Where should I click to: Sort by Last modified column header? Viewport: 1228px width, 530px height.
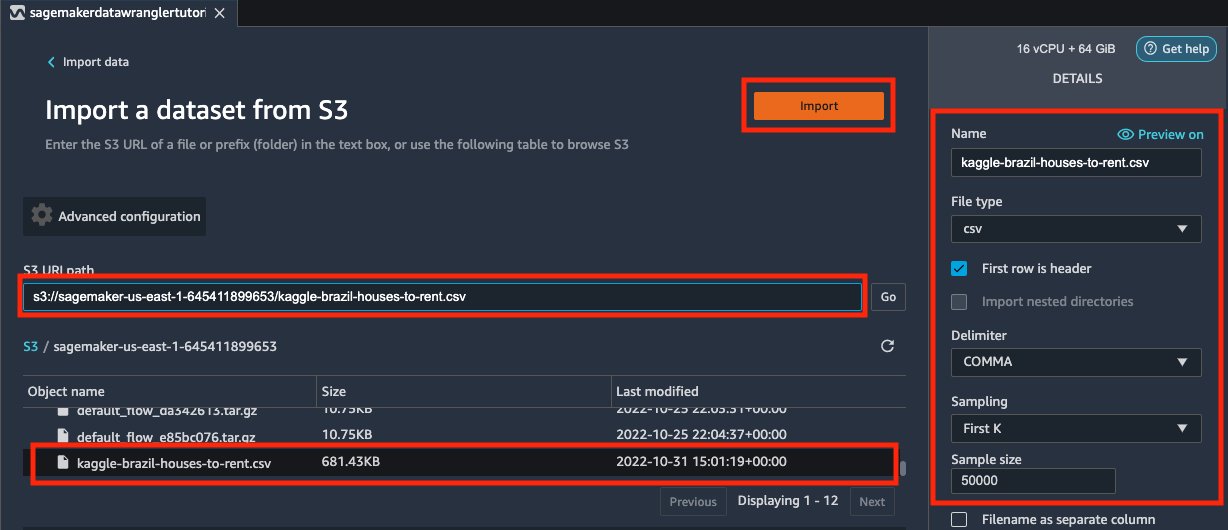(658, 391)
